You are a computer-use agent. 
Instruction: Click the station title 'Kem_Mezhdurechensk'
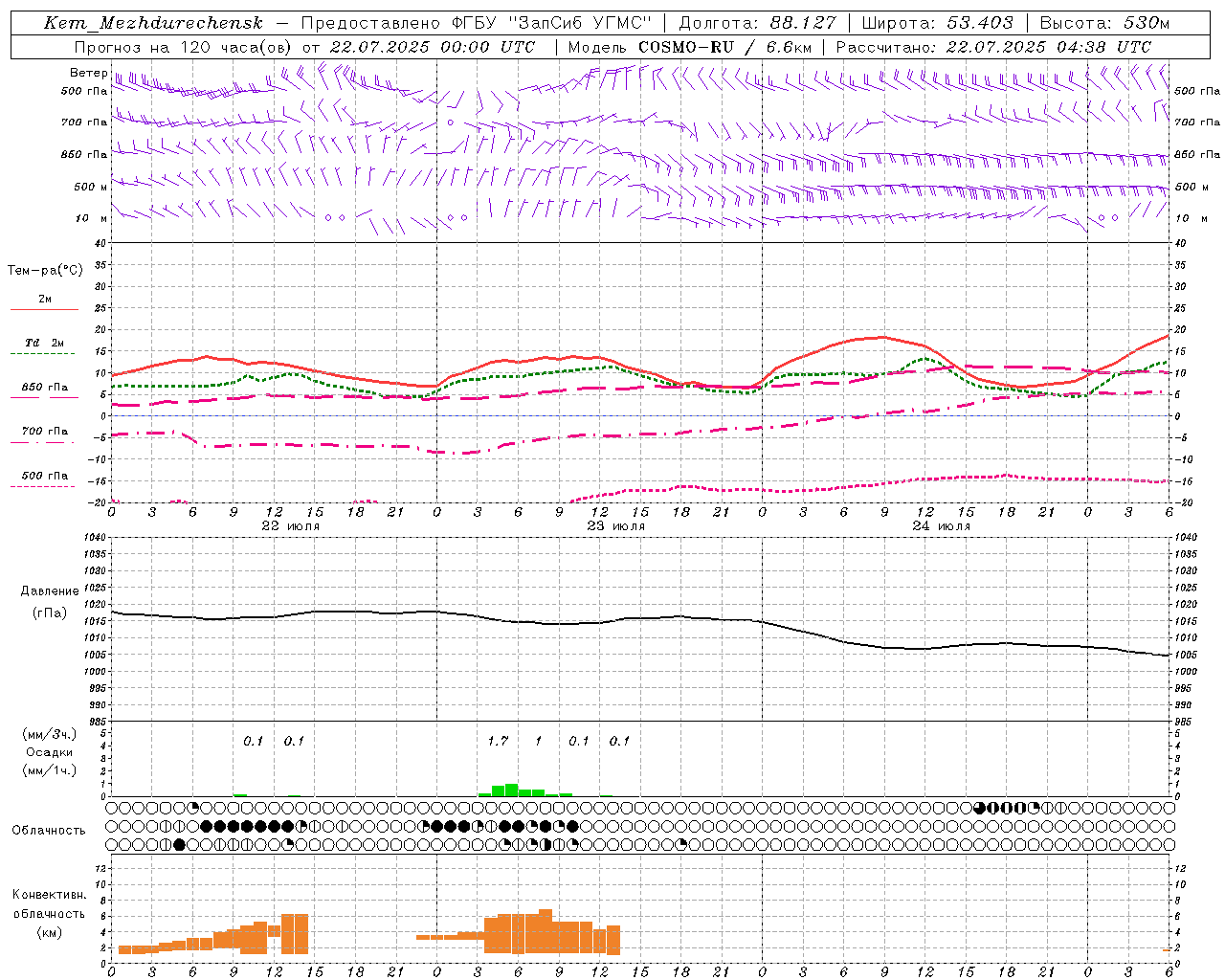coord(153,23)
